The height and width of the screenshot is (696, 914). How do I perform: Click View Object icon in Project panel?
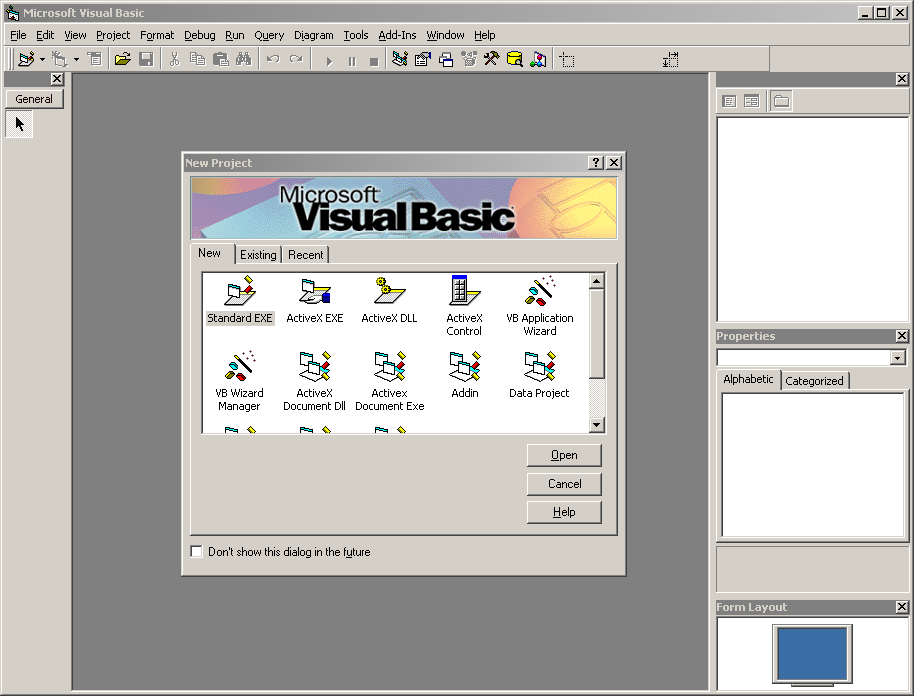(751, 101)
